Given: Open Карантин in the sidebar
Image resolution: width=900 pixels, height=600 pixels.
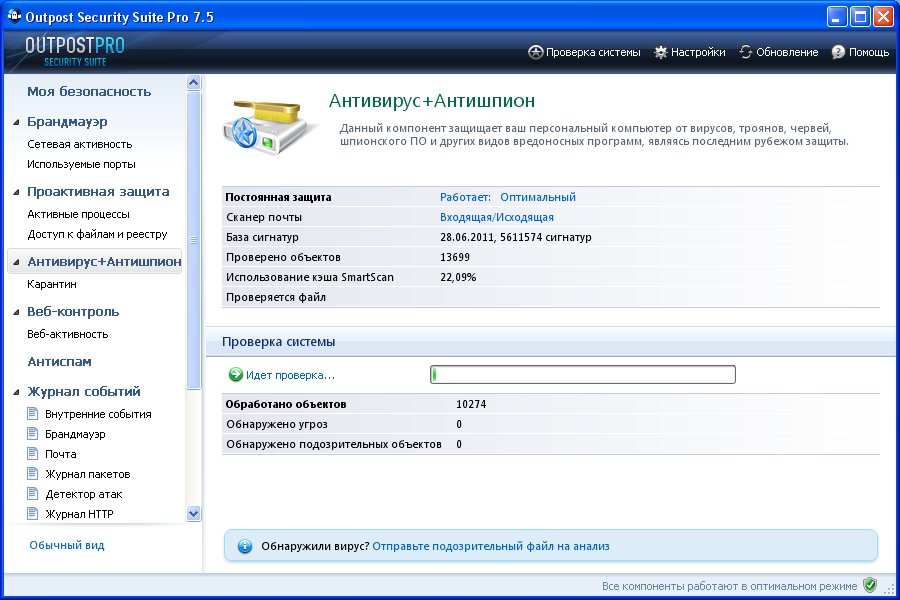Looking at the screenshot, I should pos(52,284).
